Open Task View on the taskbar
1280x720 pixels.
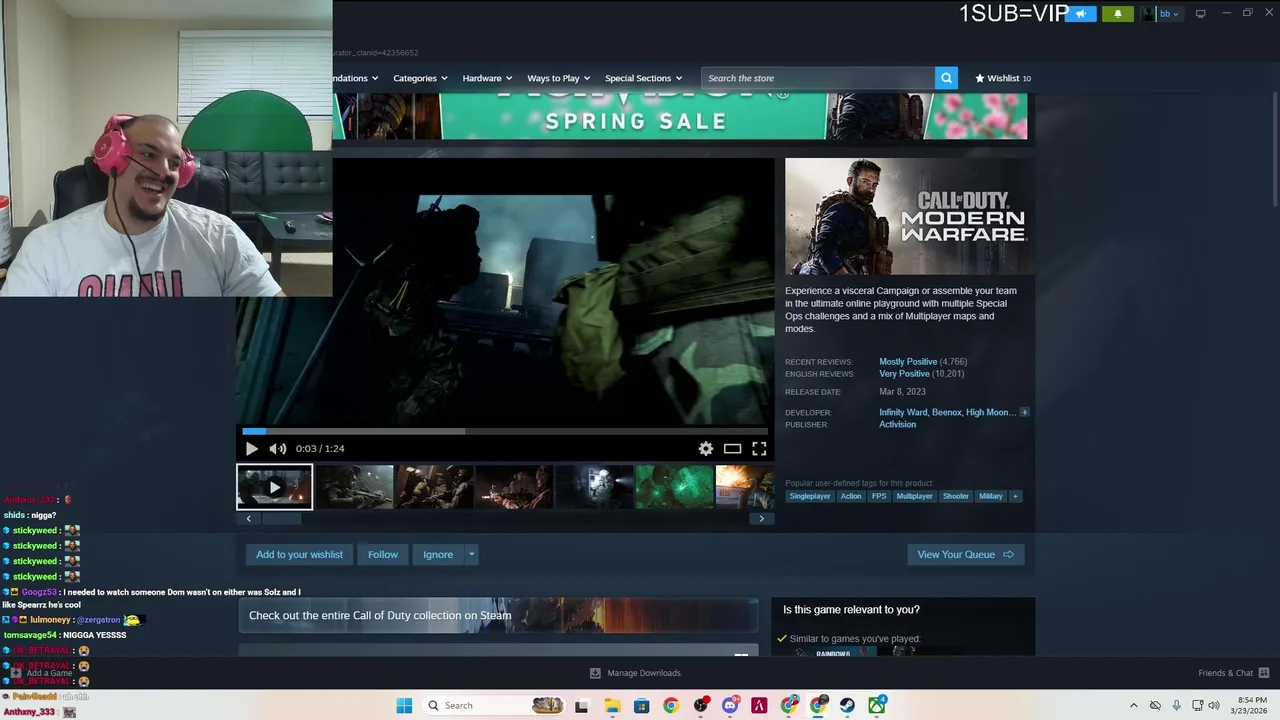[x=581, y=705]
